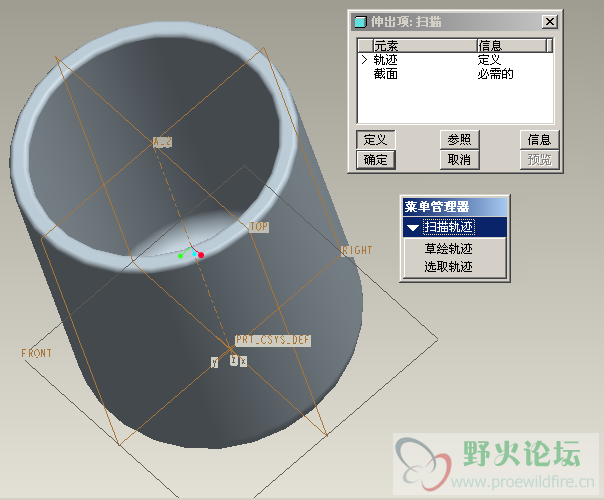The height and width of the screenshot is (500, 604).
Task: Click the sweep dialog title icon
Action: [x=360, y=22]
